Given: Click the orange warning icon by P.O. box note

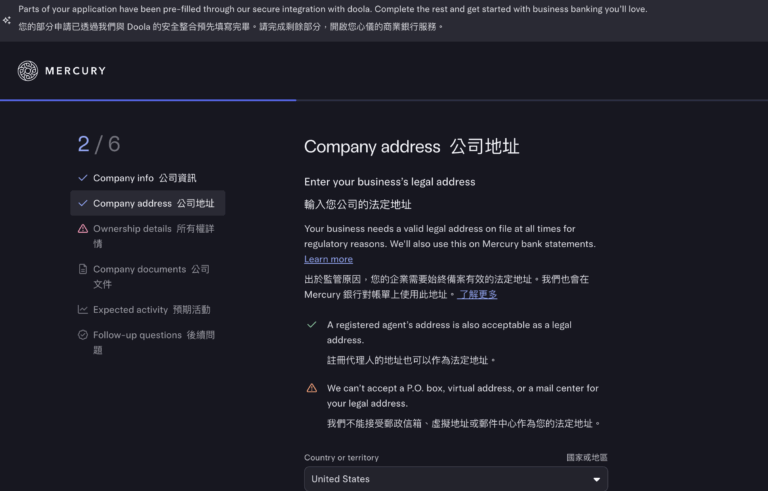Looking at the screenshot, I should pos(312,388).
